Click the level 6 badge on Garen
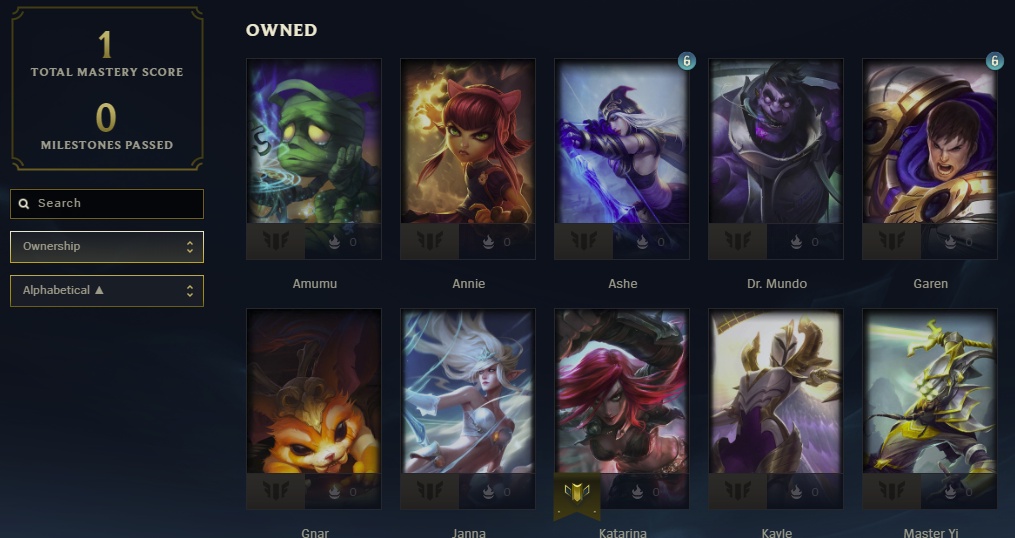 994,62
